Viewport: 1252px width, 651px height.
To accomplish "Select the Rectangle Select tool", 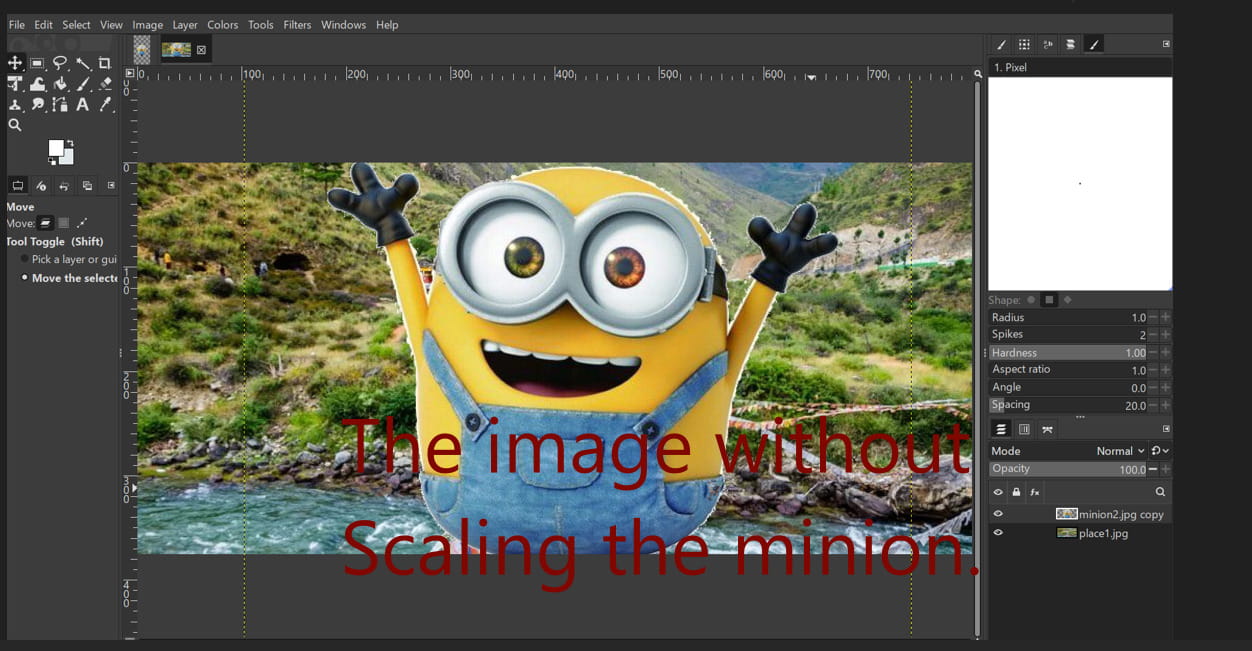I will pos(37,63).
